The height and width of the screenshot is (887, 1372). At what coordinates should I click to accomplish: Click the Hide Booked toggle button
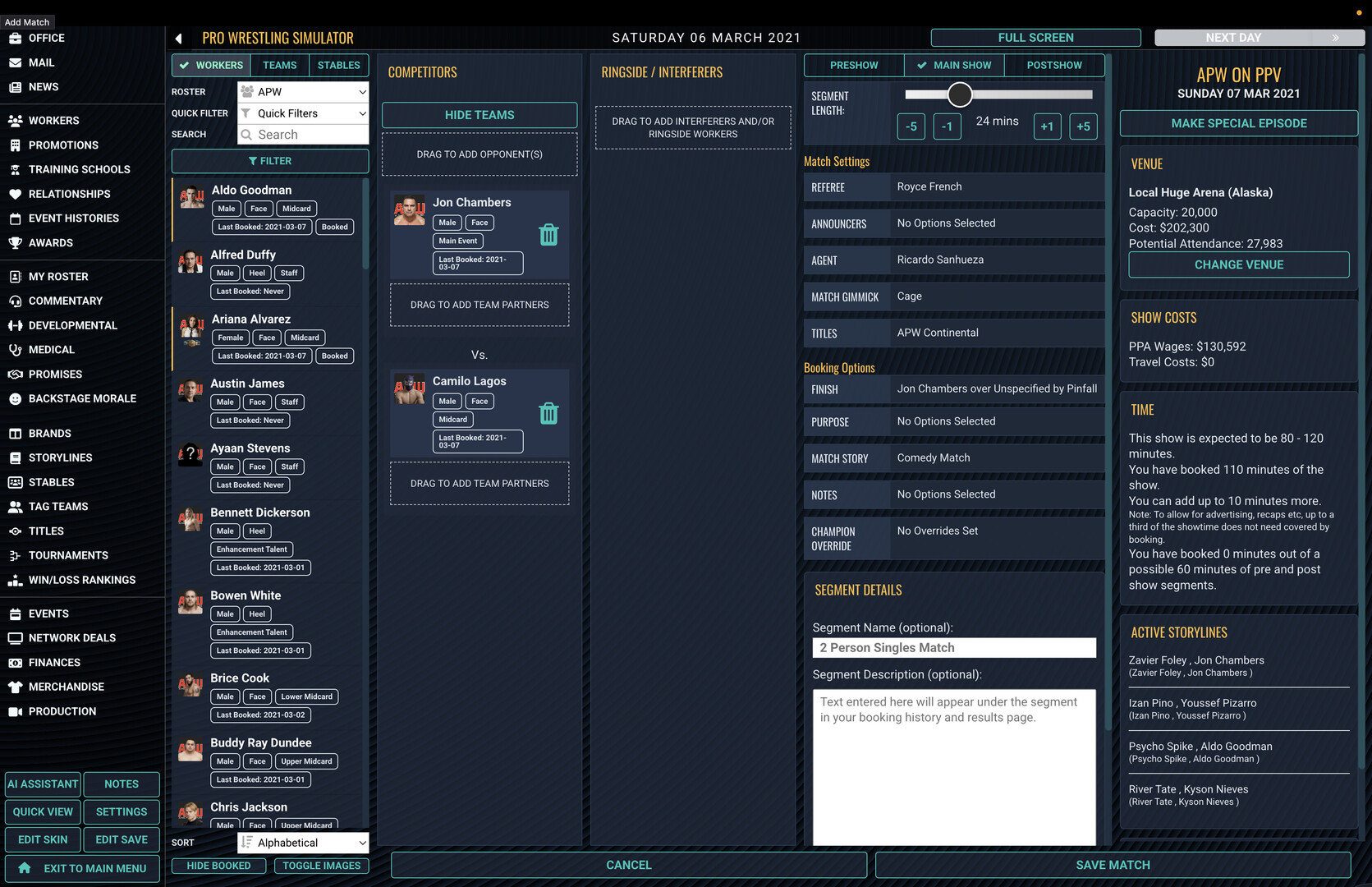point(218,866)
